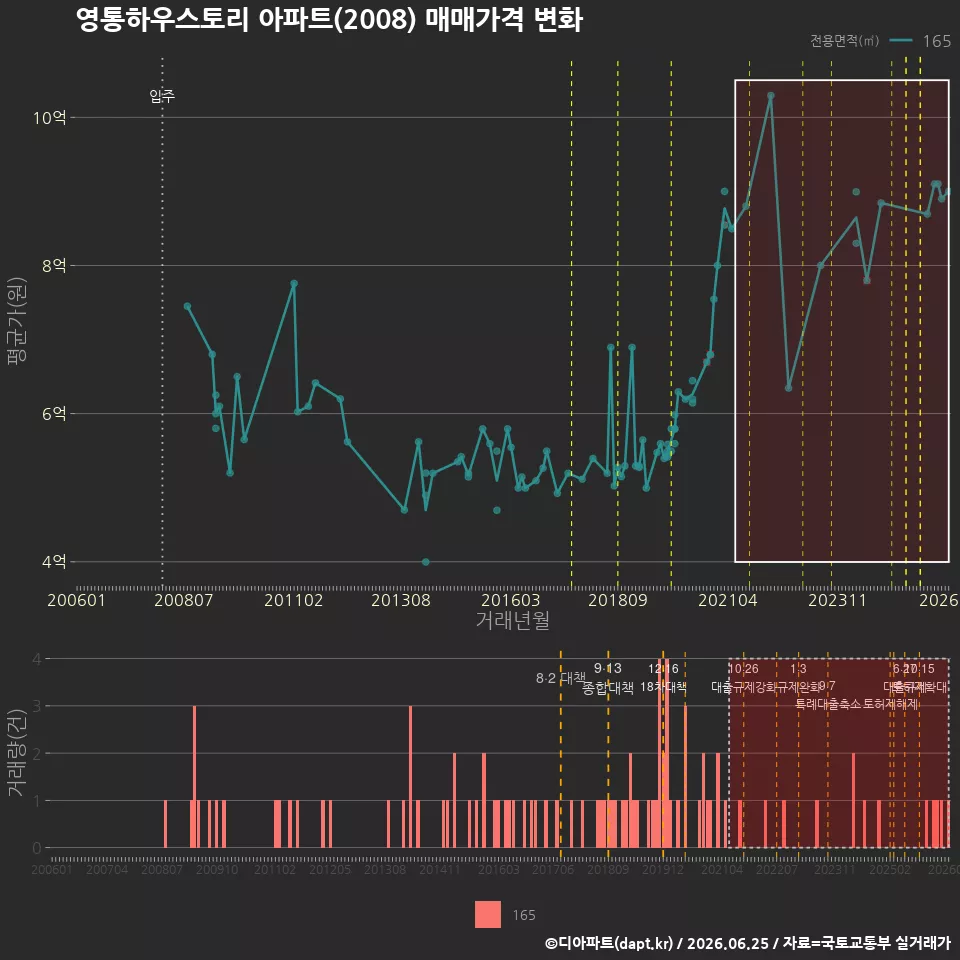Screen dimensions: 960x960
Task: Click the peak data point above 10억
Action: (x=771, y=96)
